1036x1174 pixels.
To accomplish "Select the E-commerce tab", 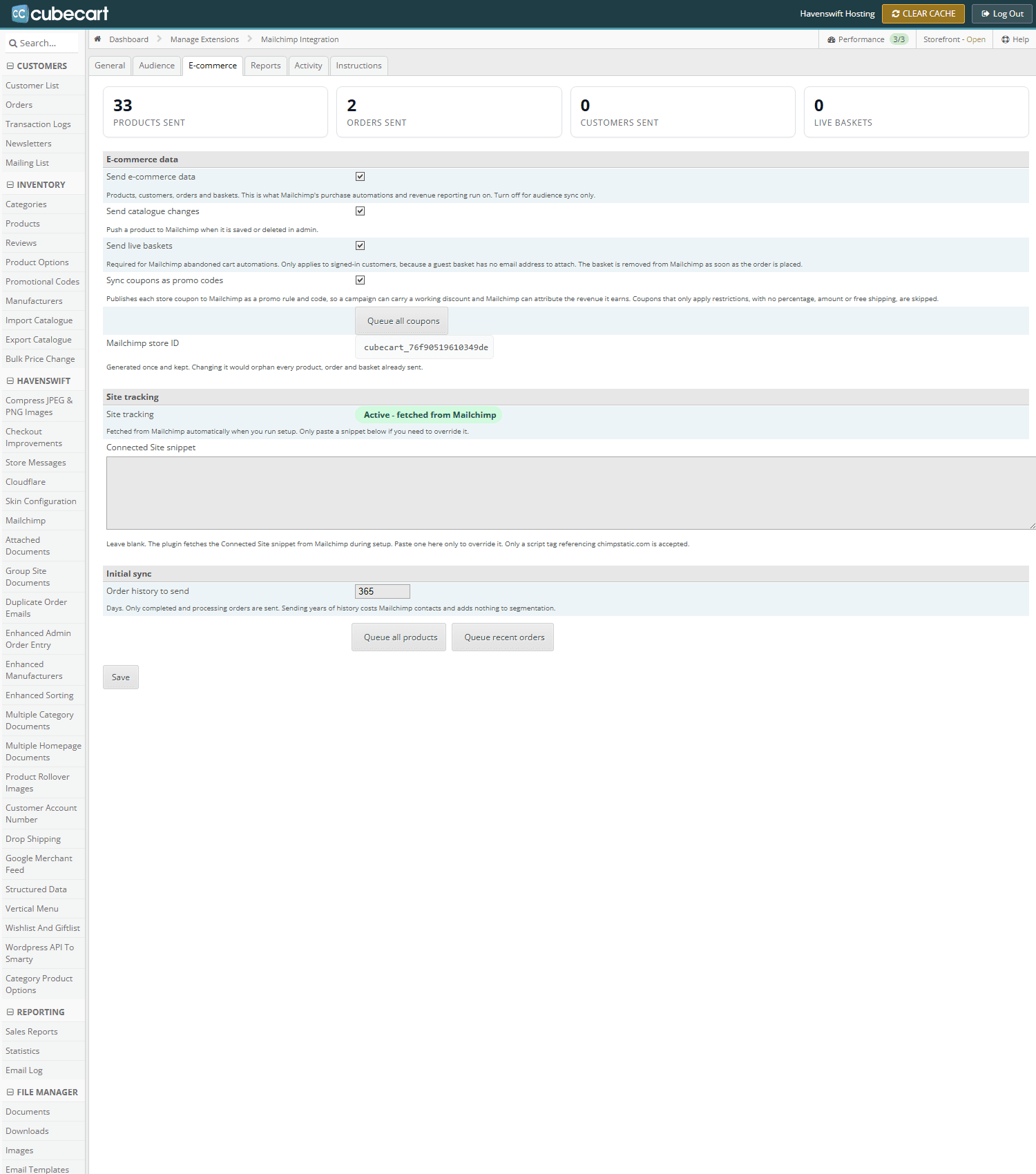I will [213, 66].
